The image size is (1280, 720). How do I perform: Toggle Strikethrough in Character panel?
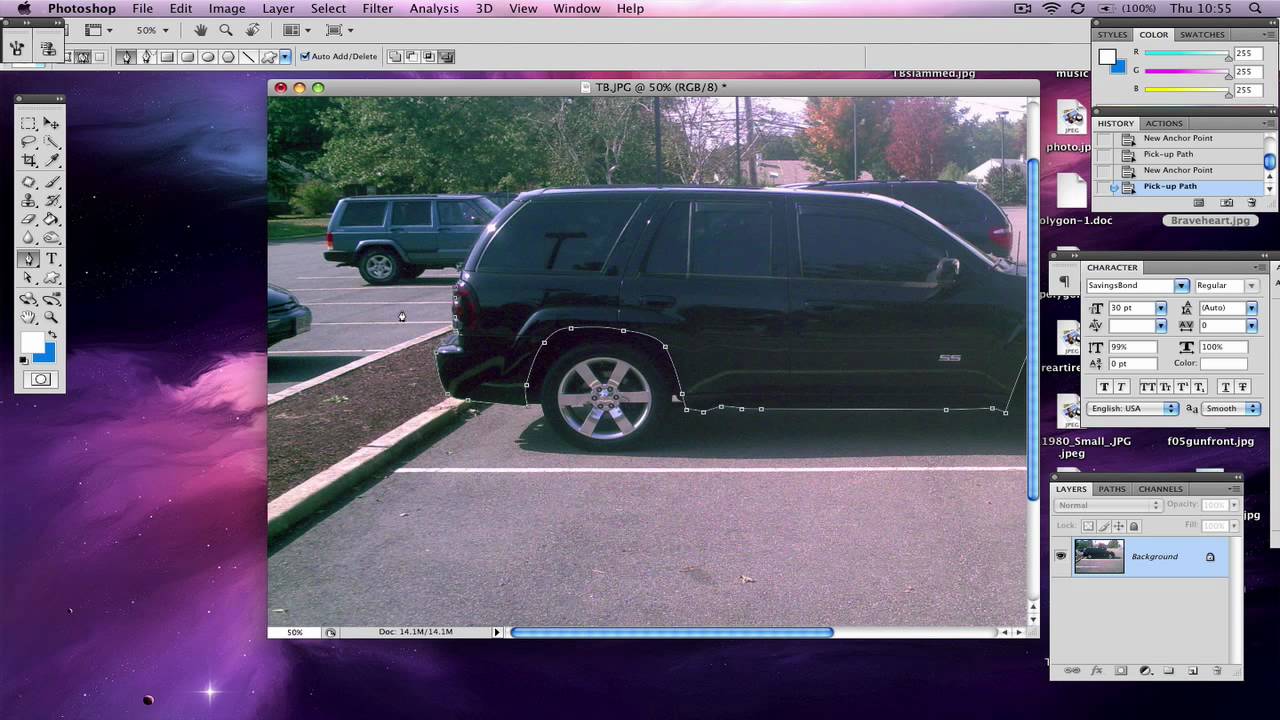coord(1243,387)
